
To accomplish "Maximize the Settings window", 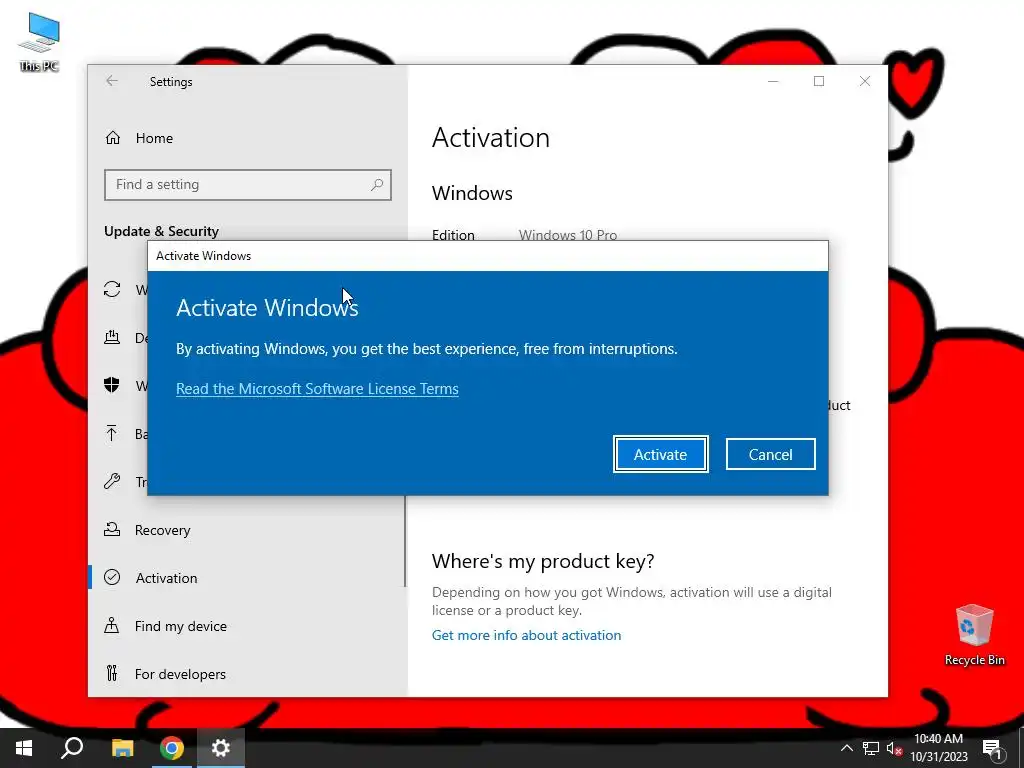I will 819,81.
